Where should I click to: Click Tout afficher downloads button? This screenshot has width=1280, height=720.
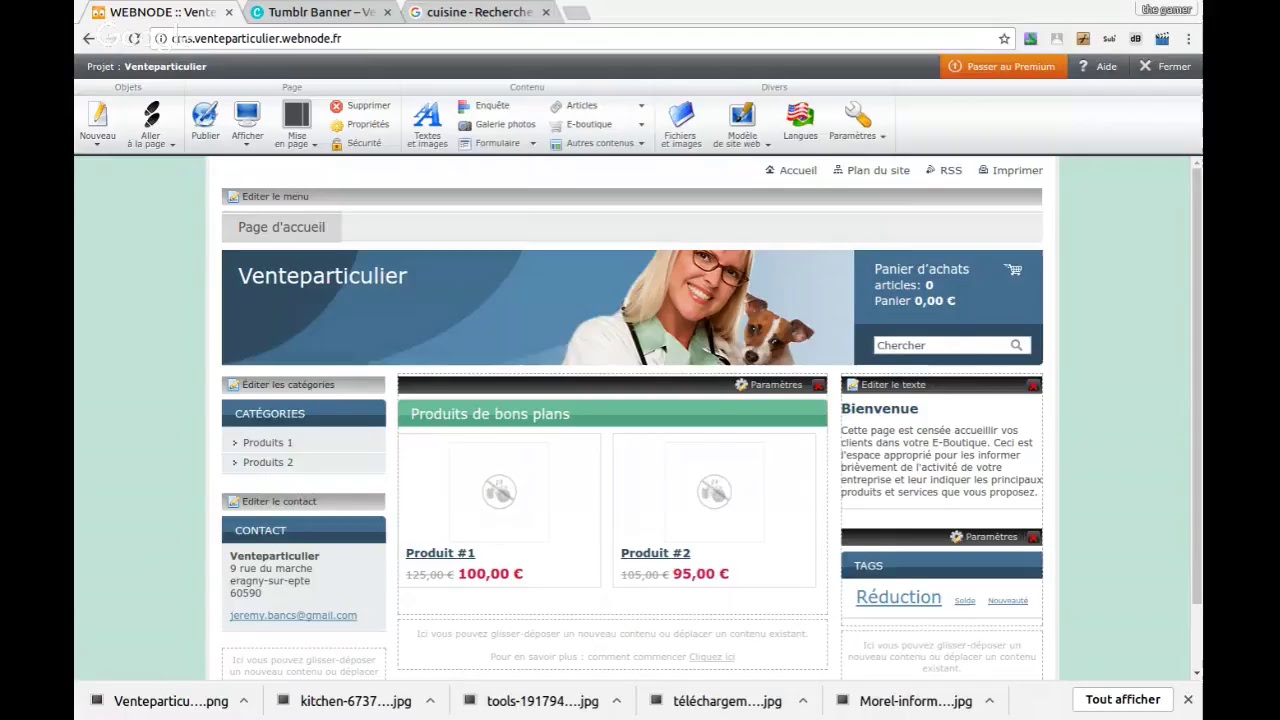[1123, 699]
